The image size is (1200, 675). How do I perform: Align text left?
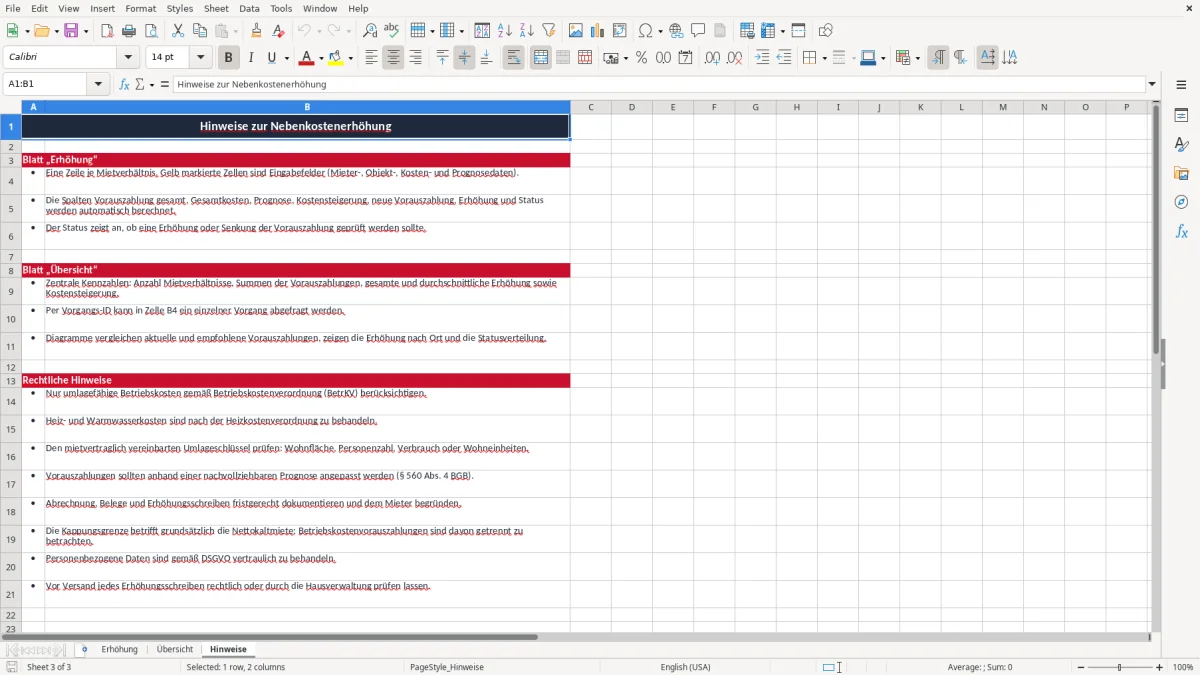click(x=372, y=58)
